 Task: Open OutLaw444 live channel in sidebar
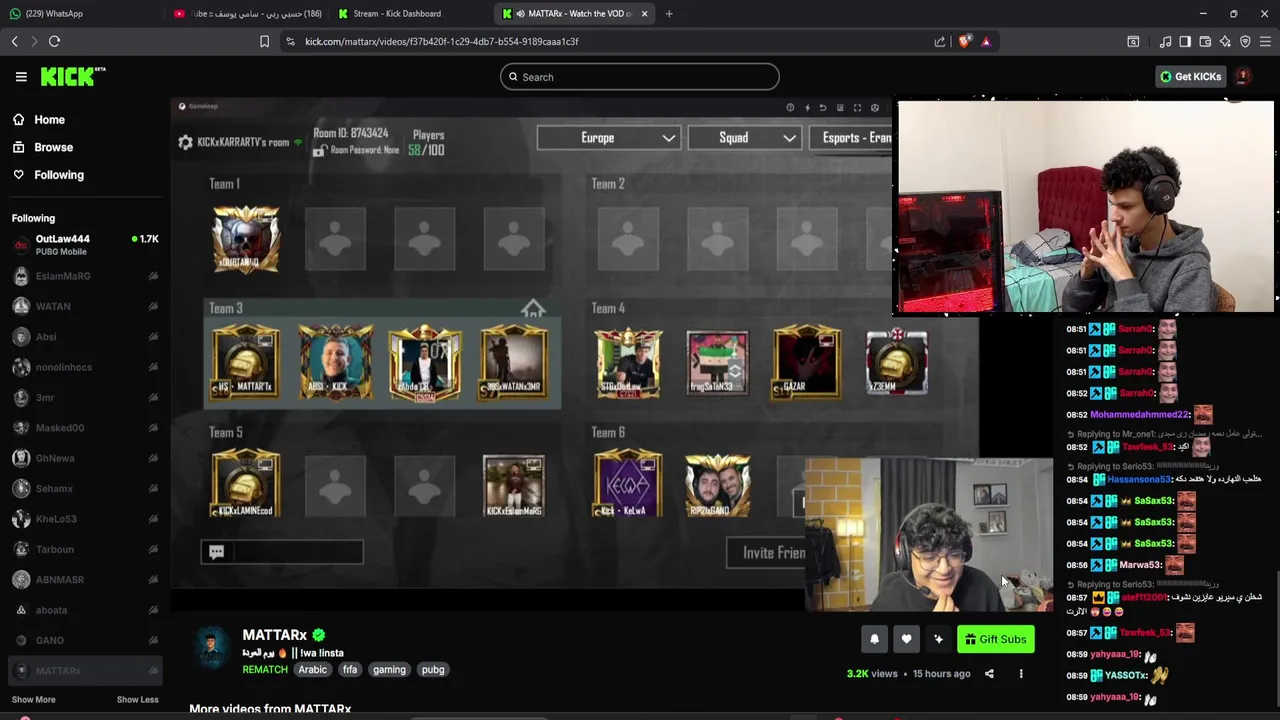point(84,245)
